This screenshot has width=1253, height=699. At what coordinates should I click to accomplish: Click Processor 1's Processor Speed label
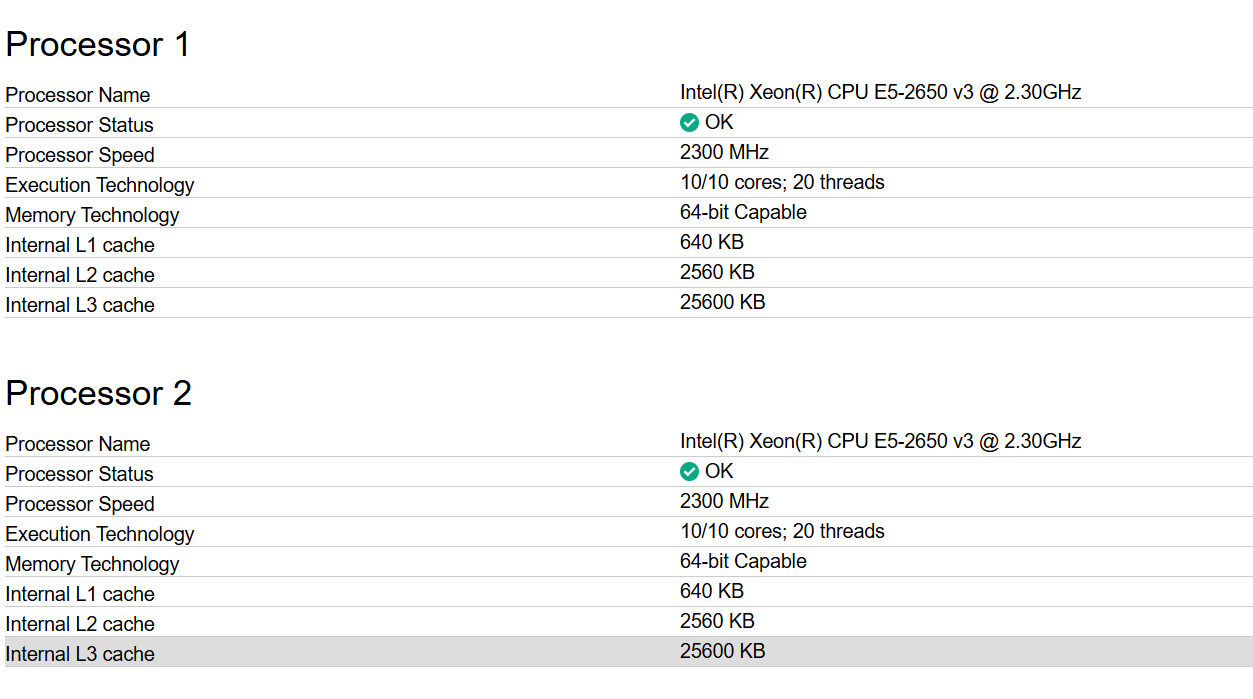pyautogui.click(x=80, y=155)
